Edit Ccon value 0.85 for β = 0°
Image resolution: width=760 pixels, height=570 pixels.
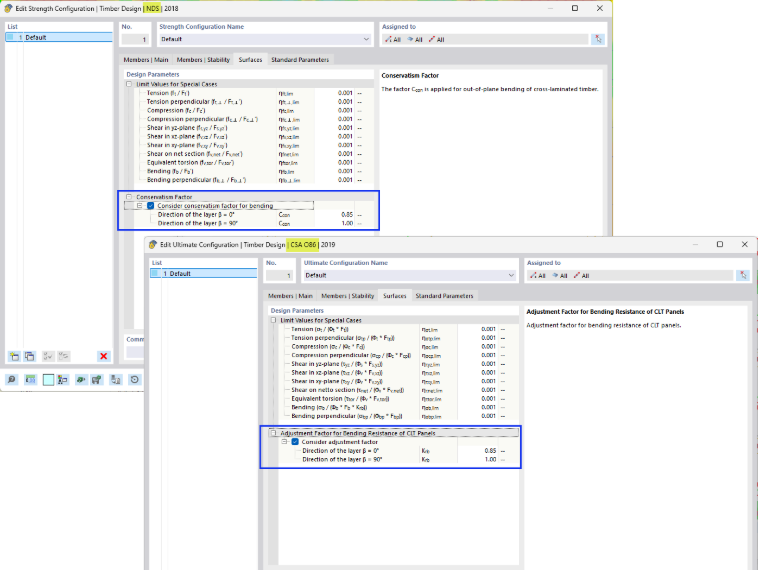pos(334,214)
